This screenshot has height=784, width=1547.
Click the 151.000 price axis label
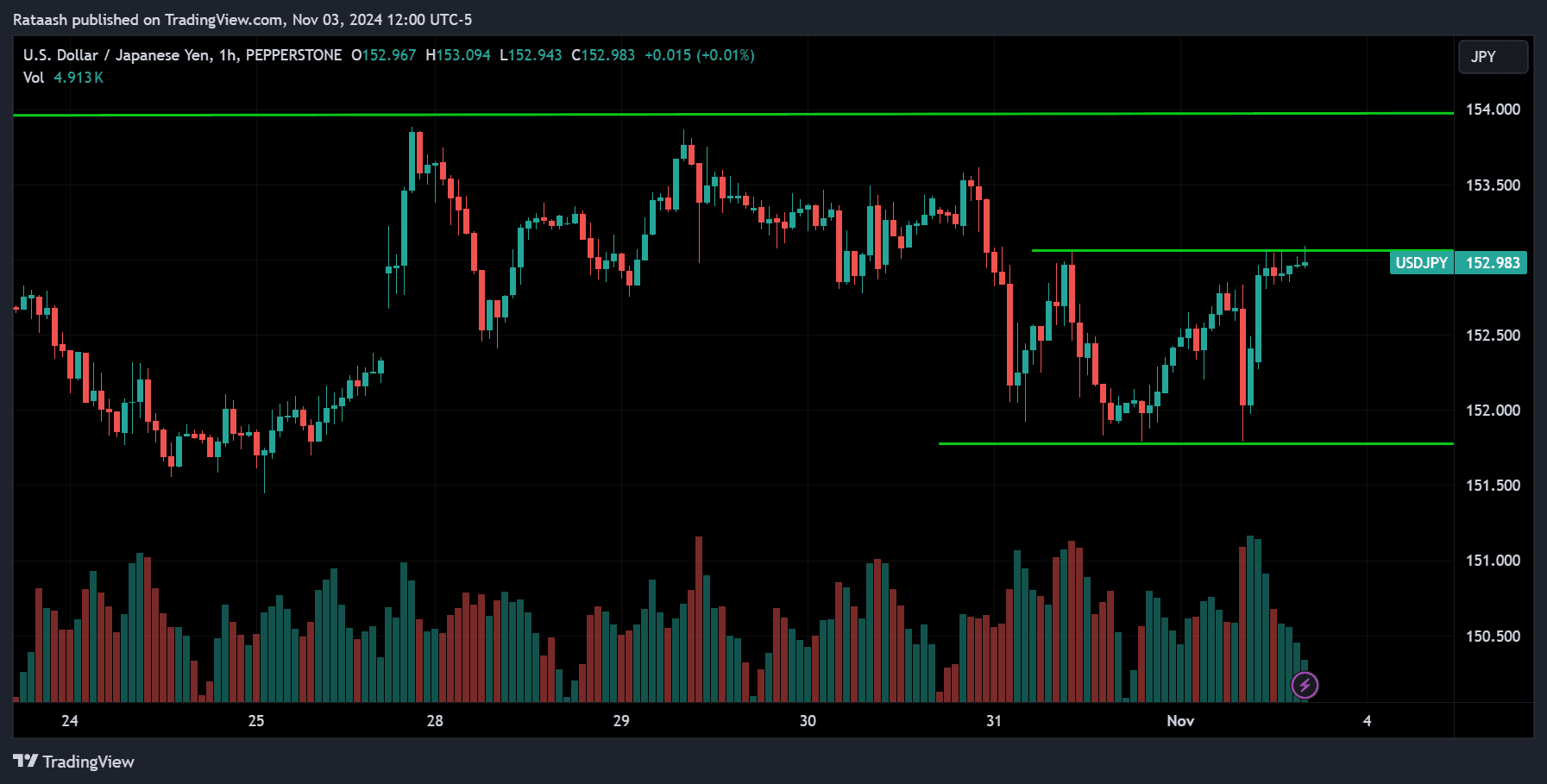point(1493,561)
